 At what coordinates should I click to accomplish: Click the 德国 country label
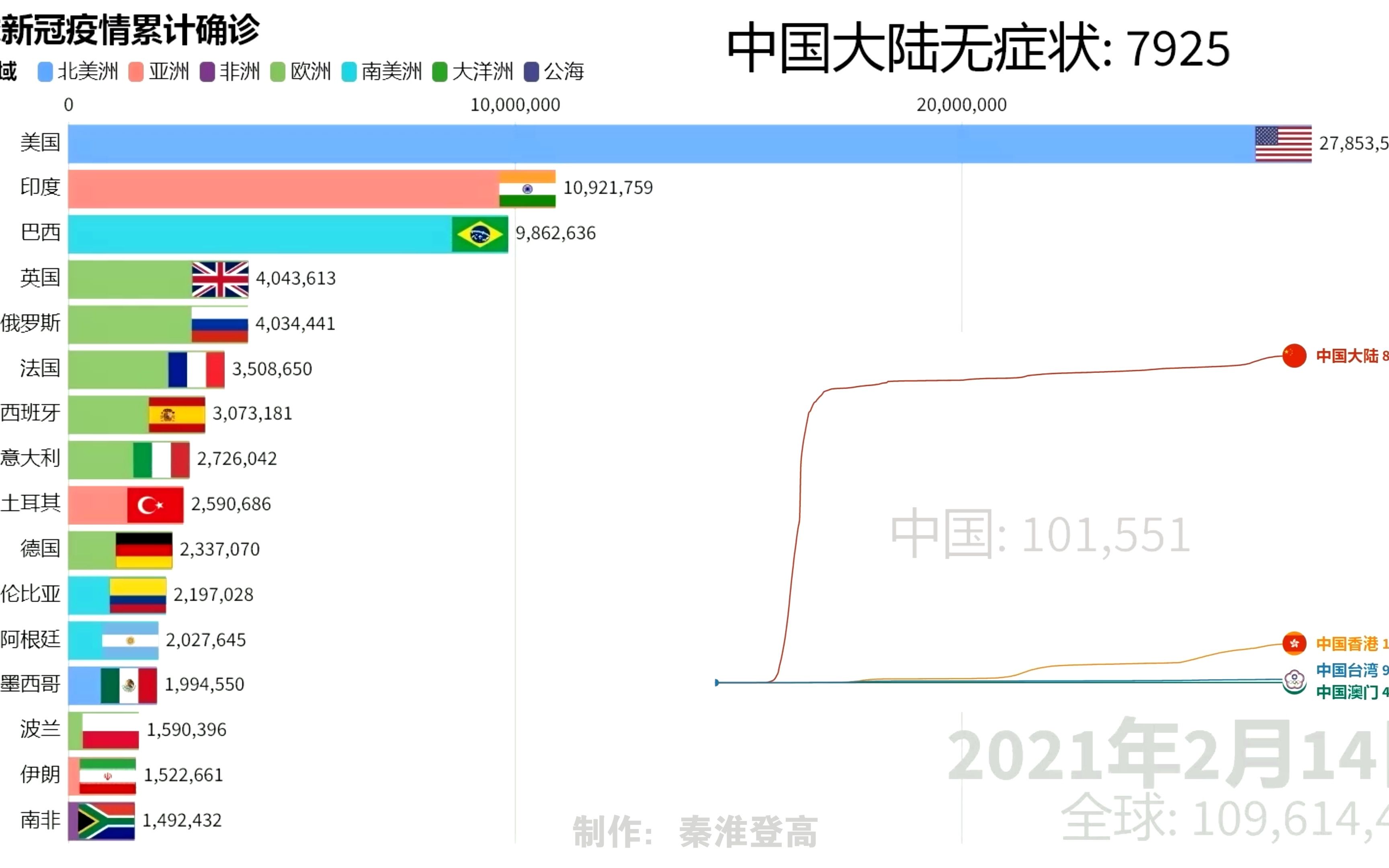40,548
